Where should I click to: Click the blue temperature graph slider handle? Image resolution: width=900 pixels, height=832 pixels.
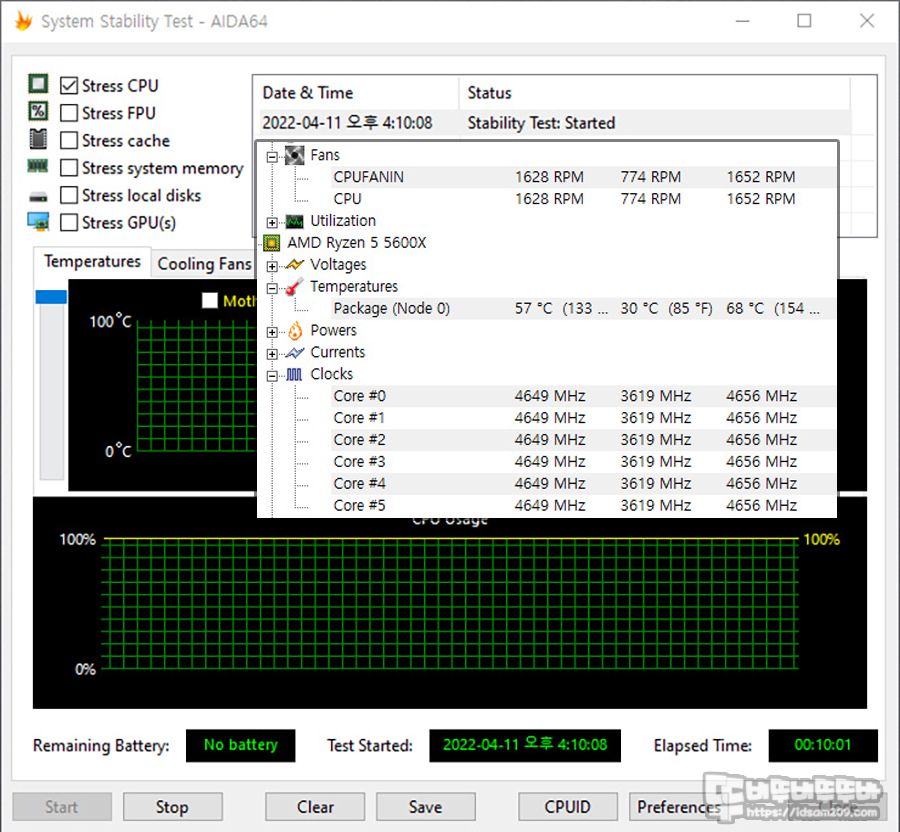(51, 297)
